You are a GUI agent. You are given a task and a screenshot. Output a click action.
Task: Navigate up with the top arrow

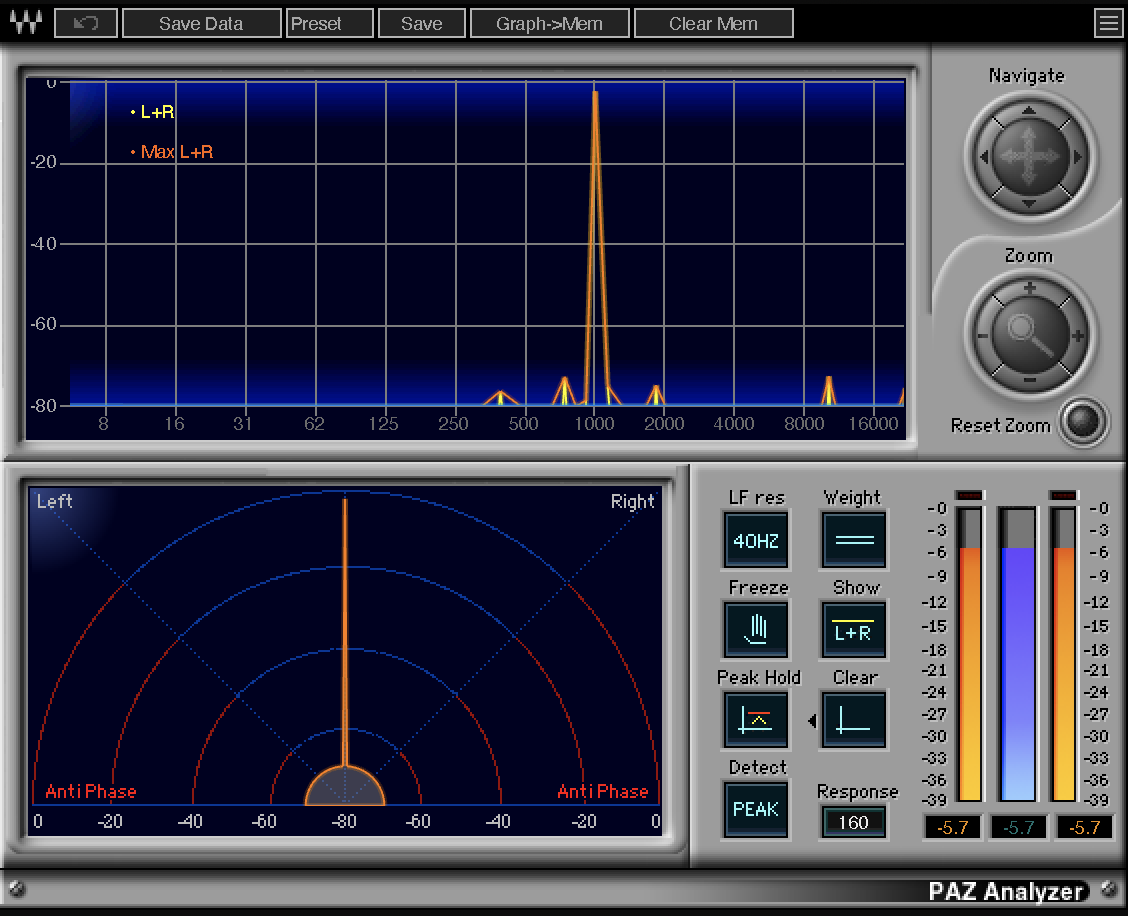pos(1029,110)
